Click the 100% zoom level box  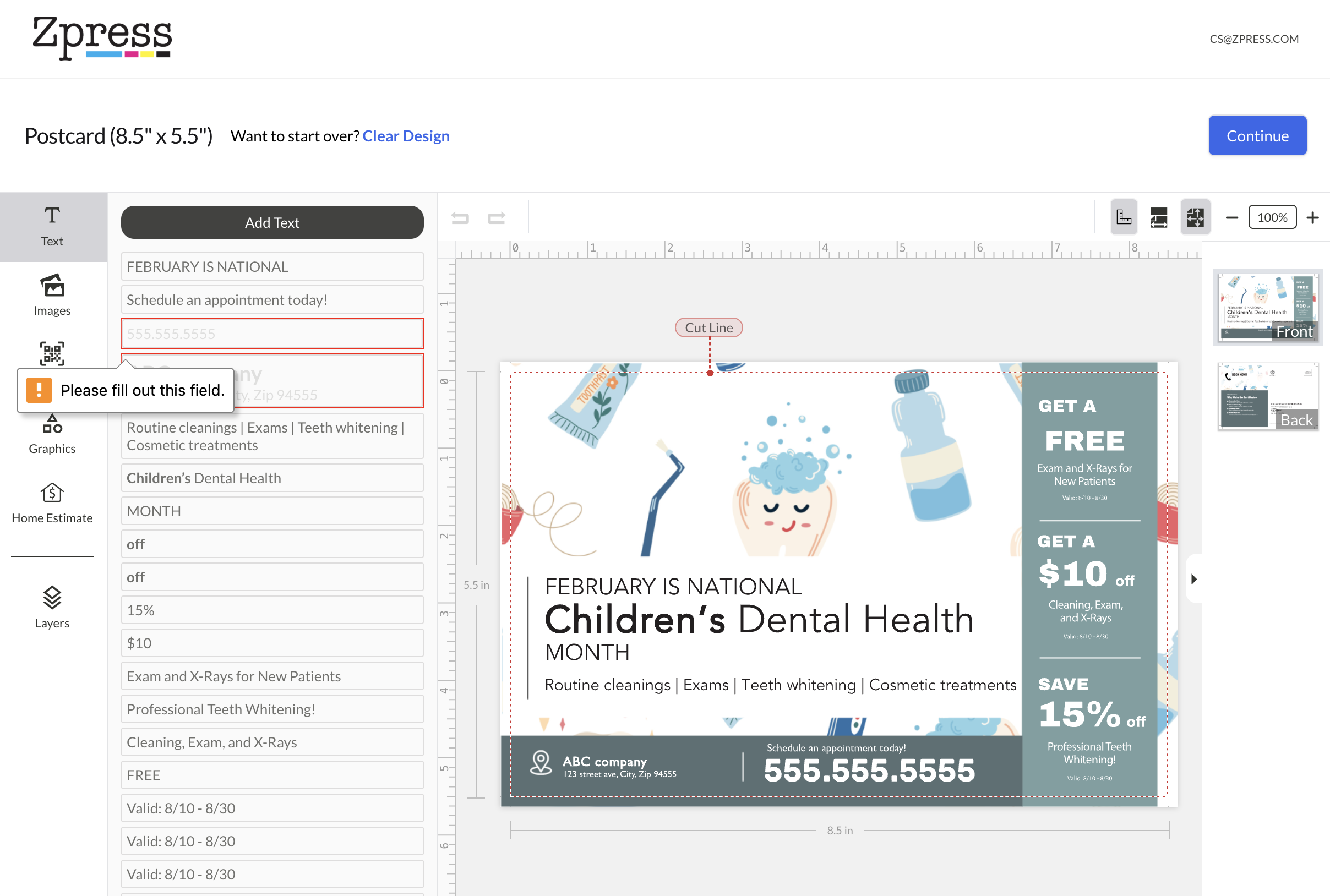(x=1272, y=218)
